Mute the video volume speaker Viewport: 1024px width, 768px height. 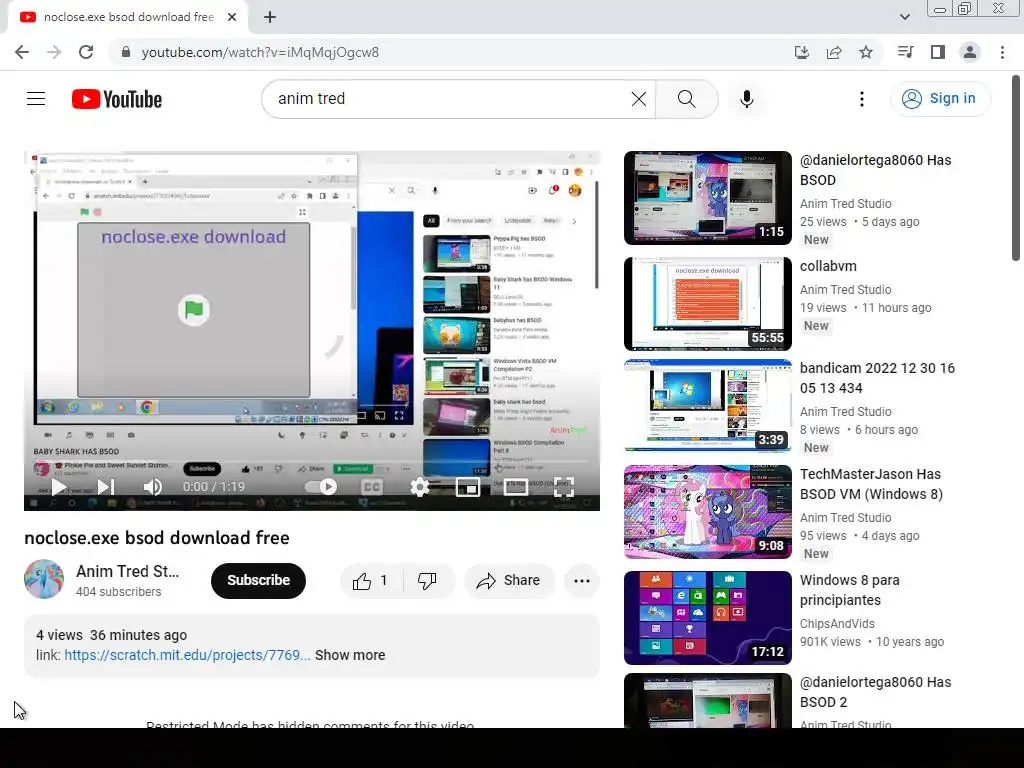point(153,487)
